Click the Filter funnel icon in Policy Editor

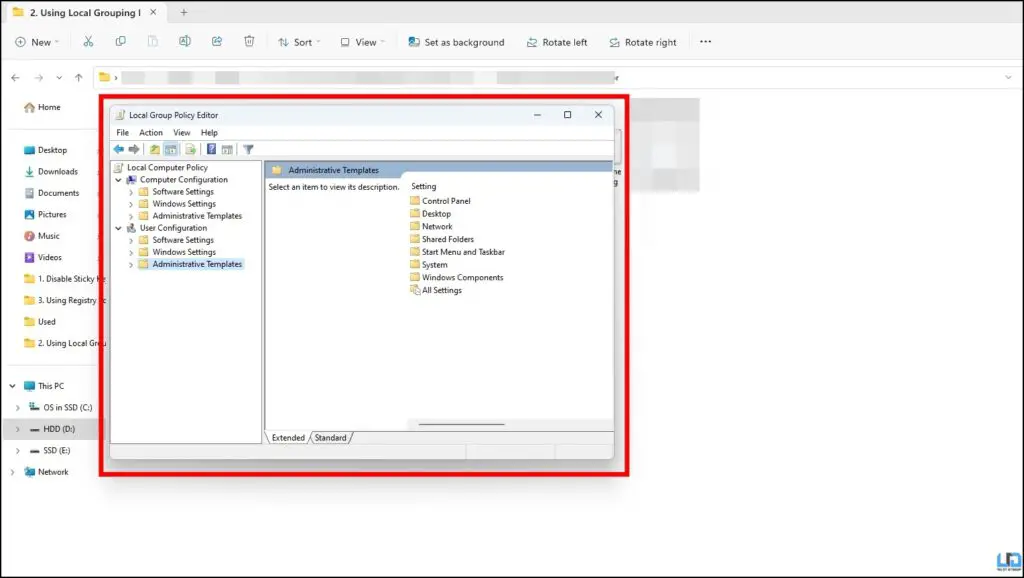(248, 150)
